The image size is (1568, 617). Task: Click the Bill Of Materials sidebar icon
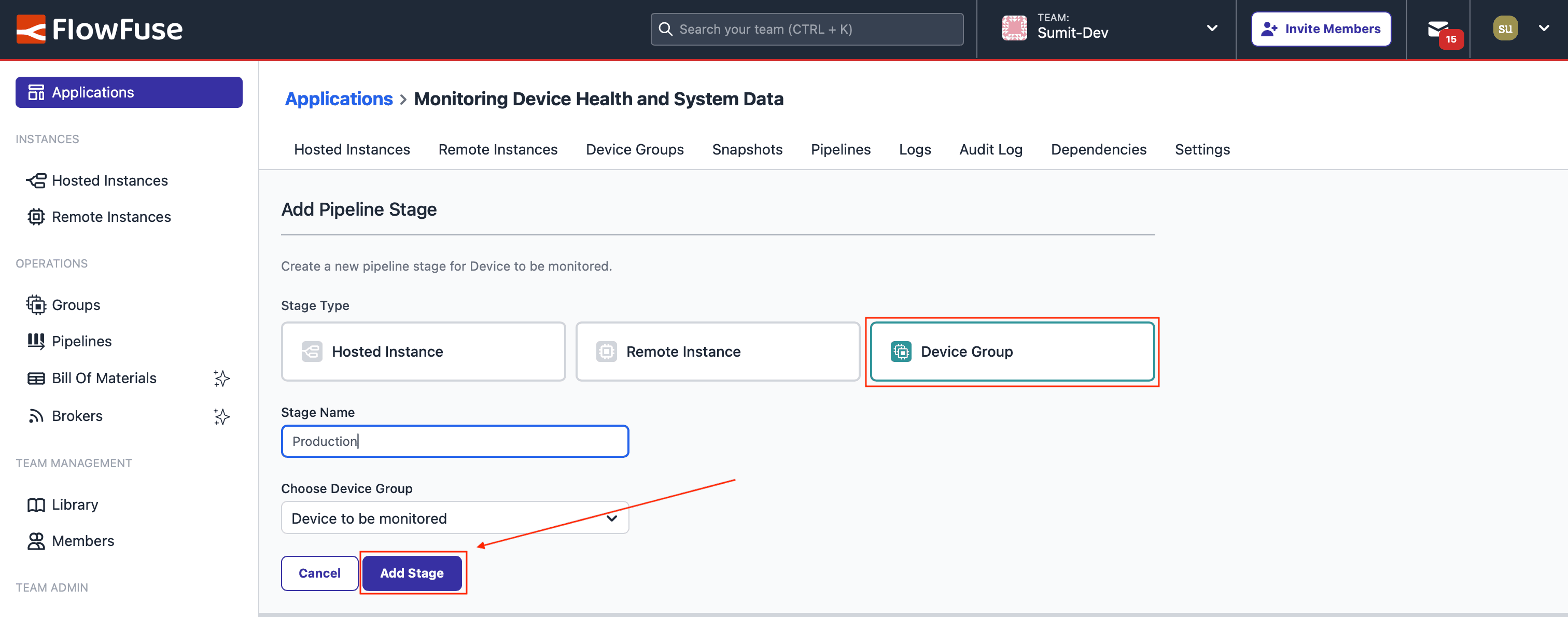(x=36, y=377)
